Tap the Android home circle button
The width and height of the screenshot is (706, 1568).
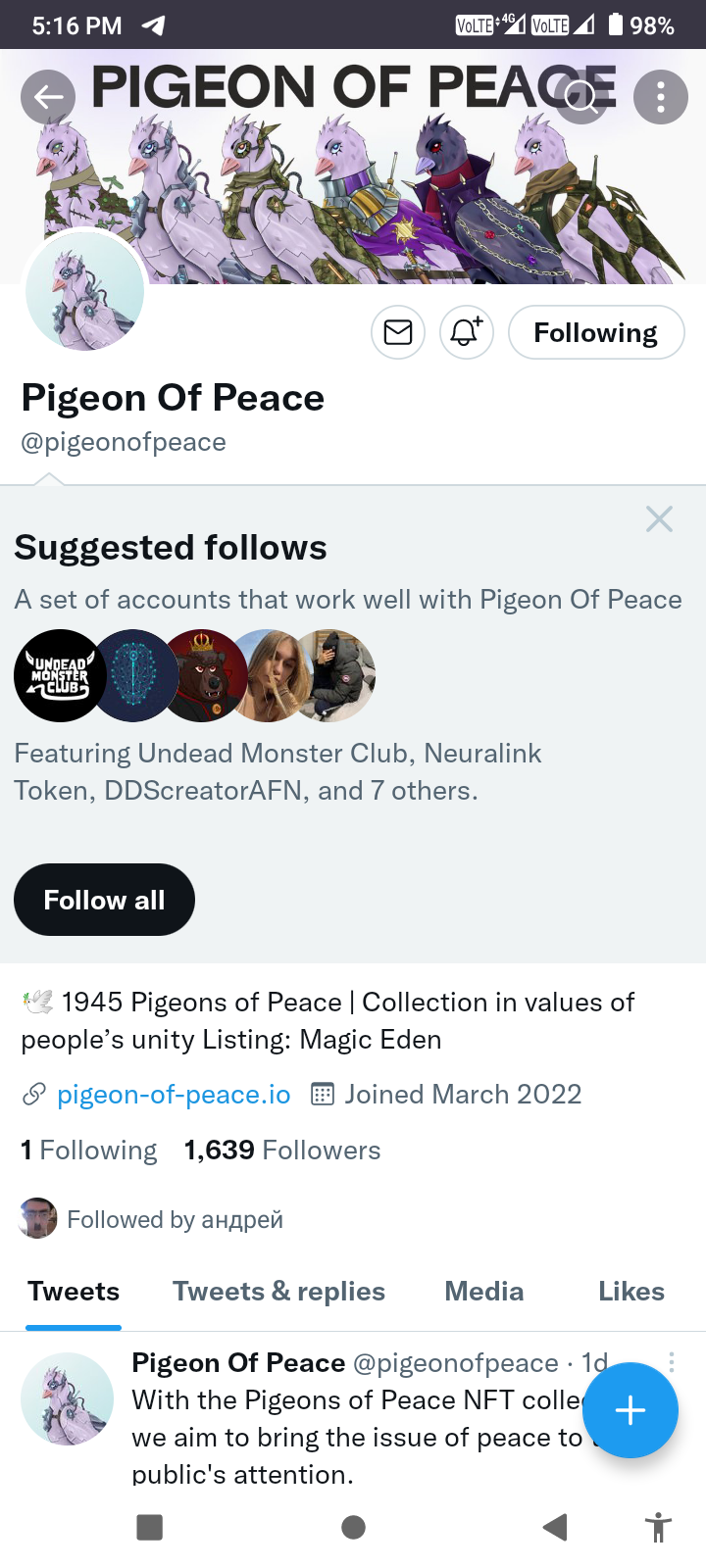pos(354,1527)
